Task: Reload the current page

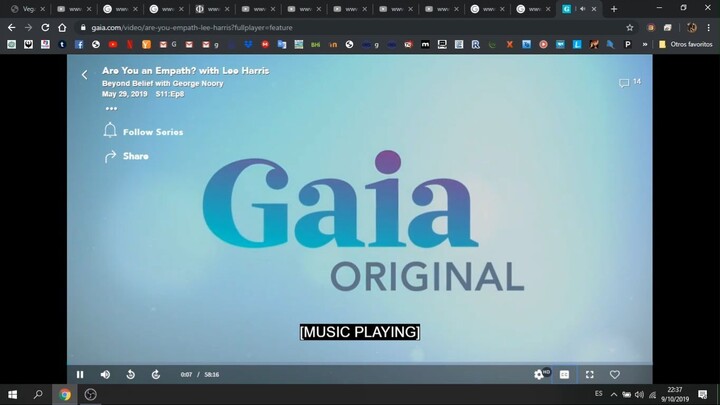Action: click(x=45, y=28)
